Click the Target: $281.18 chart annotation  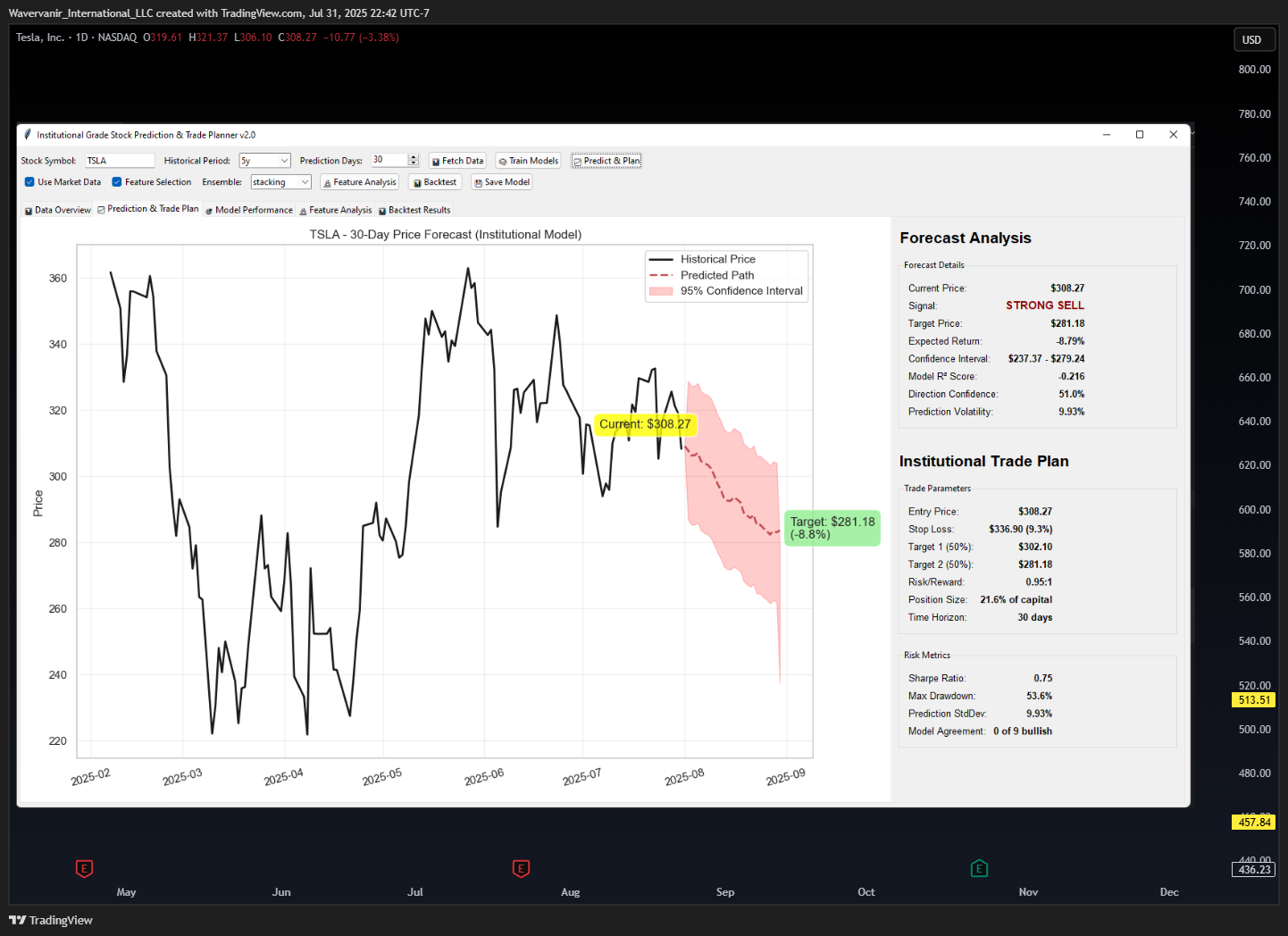point(832,528)
